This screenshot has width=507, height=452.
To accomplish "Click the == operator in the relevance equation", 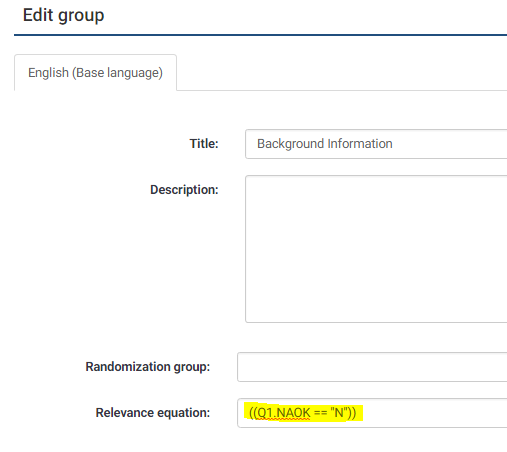I will coord(320,413).
